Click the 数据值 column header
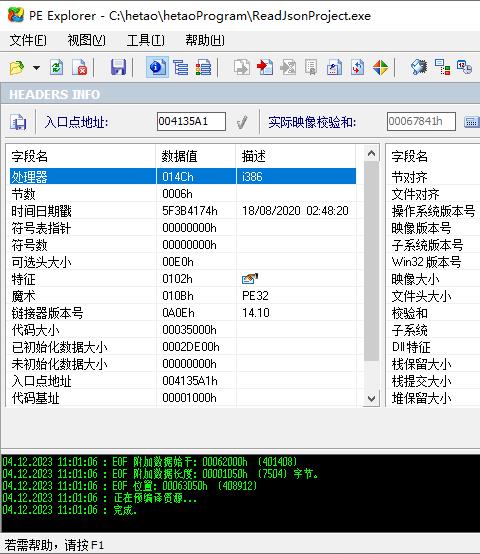This screenshot has height=554, width=480. [196, 156]
